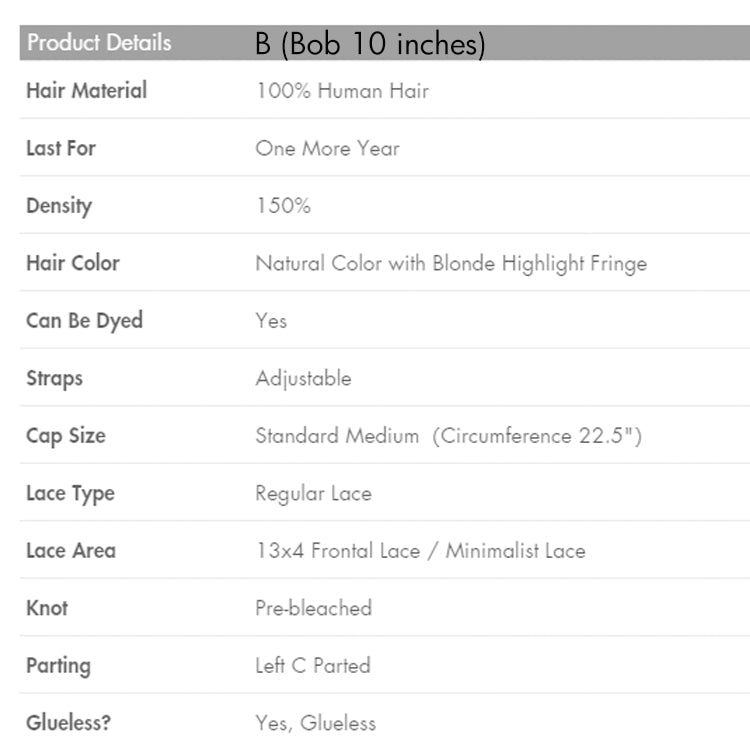The width and height of the screenshot is (750, 750).
Task: Click the Hair Color label
Action: pos(73,263)
